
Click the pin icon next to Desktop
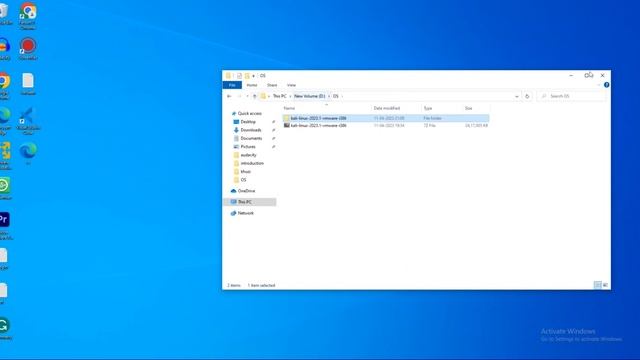point(273,122)
